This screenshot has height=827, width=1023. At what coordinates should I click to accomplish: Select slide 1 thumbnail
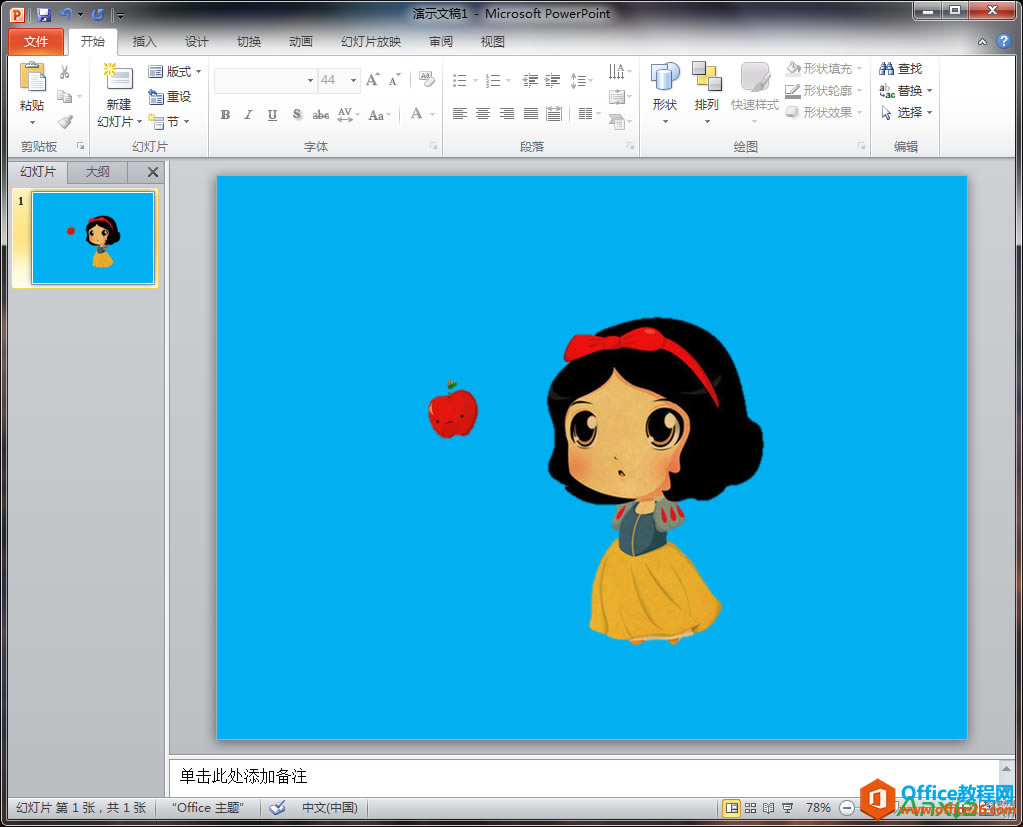(x=93, y=238)
